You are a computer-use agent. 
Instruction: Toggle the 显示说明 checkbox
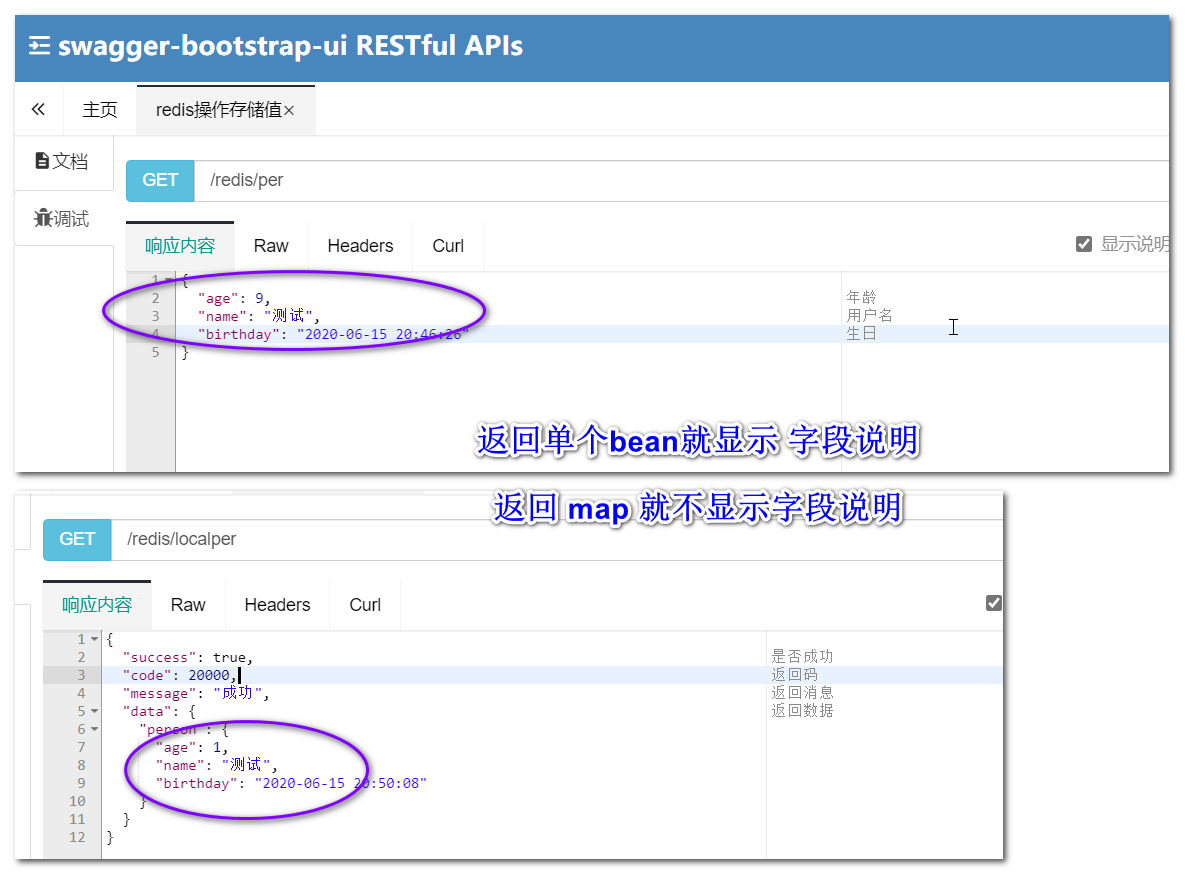[x=1084, y=244]
